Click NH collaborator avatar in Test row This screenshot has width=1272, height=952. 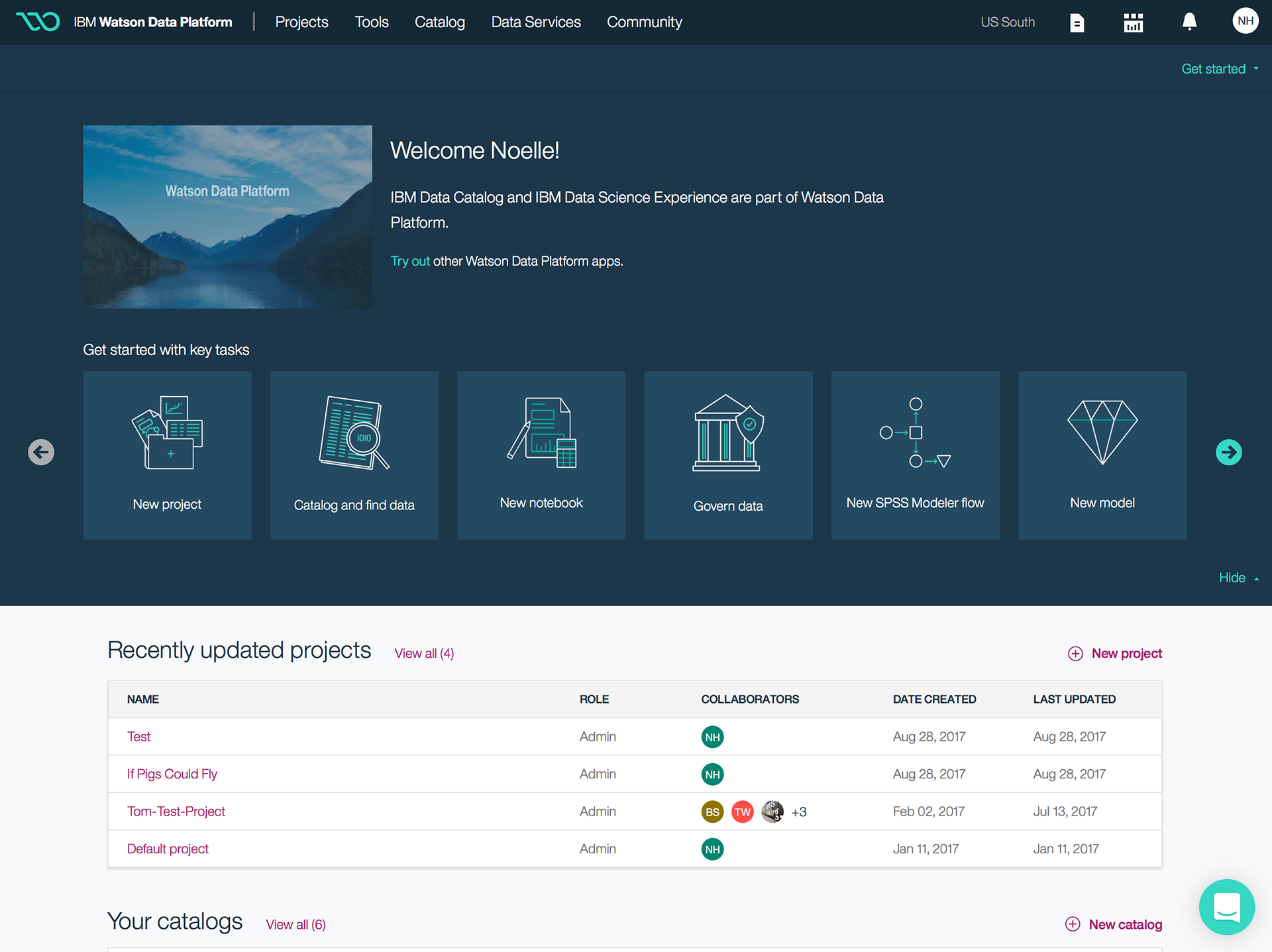tap(713, 737)
